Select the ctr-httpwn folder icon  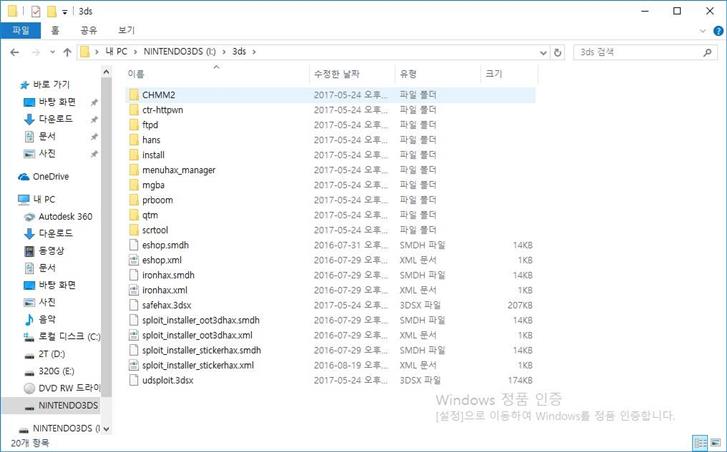point(134,110)
